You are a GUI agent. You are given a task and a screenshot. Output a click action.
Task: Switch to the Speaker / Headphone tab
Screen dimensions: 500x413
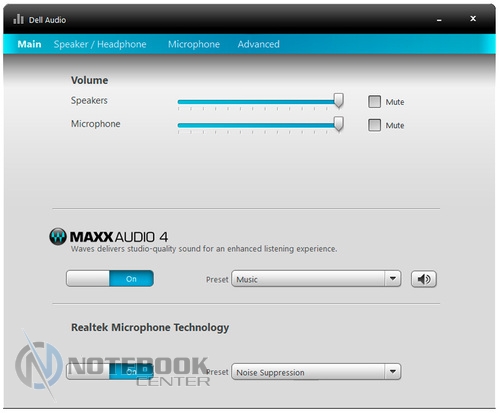point(100,44)
